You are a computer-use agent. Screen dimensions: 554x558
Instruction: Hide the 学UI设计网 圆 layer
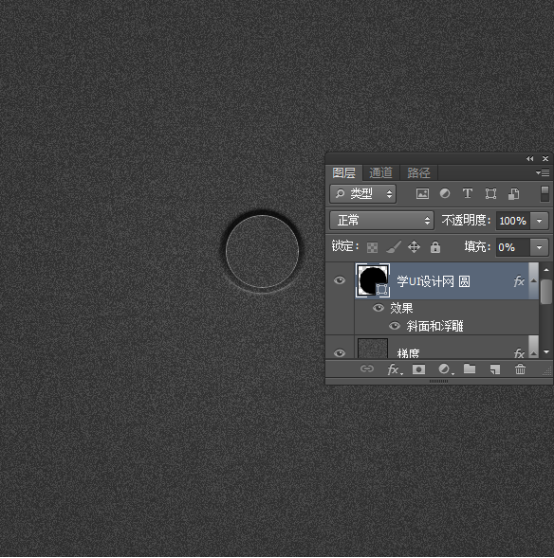(339, 280)
